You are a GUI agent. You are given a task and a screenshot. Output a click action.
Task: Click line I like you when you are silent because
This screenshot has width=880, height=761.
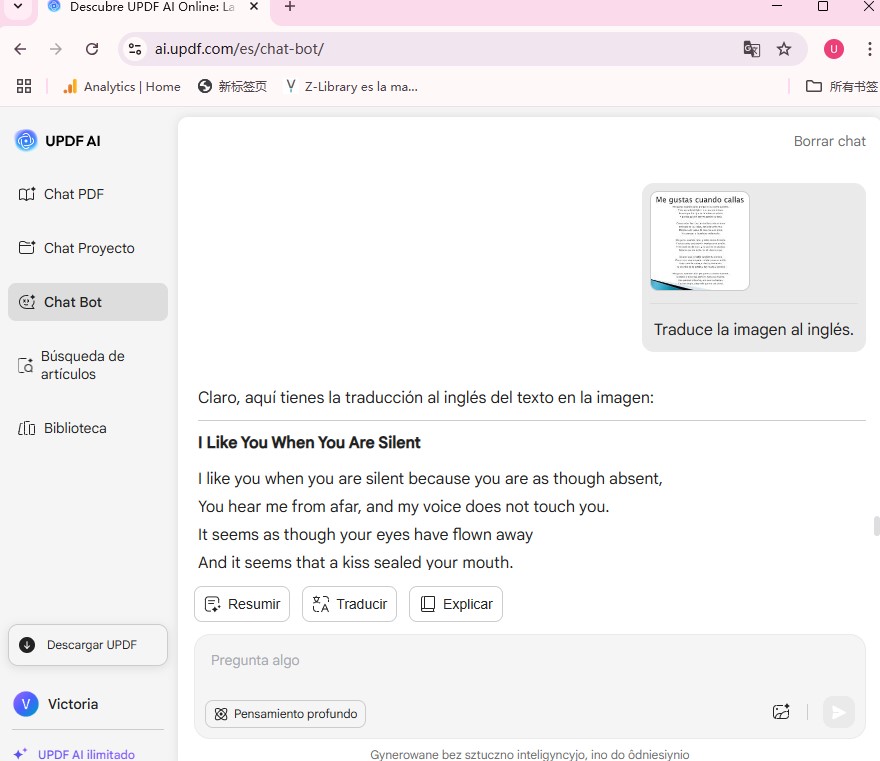pos(430,478)
